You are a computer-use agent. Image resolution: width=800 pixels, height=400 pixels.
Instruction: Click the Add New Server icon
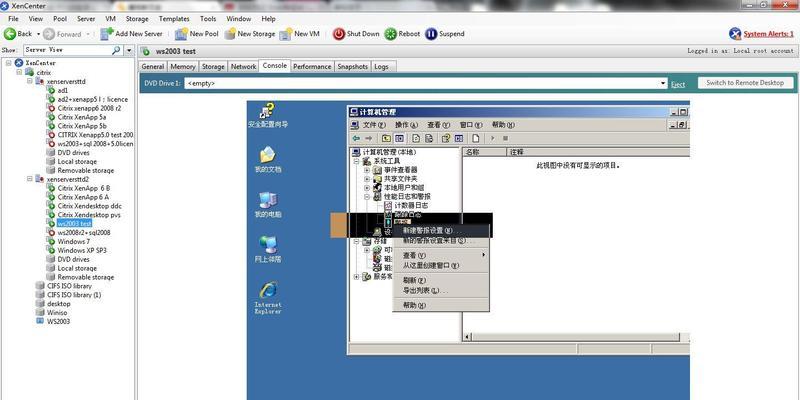click(x=107, y=34)
